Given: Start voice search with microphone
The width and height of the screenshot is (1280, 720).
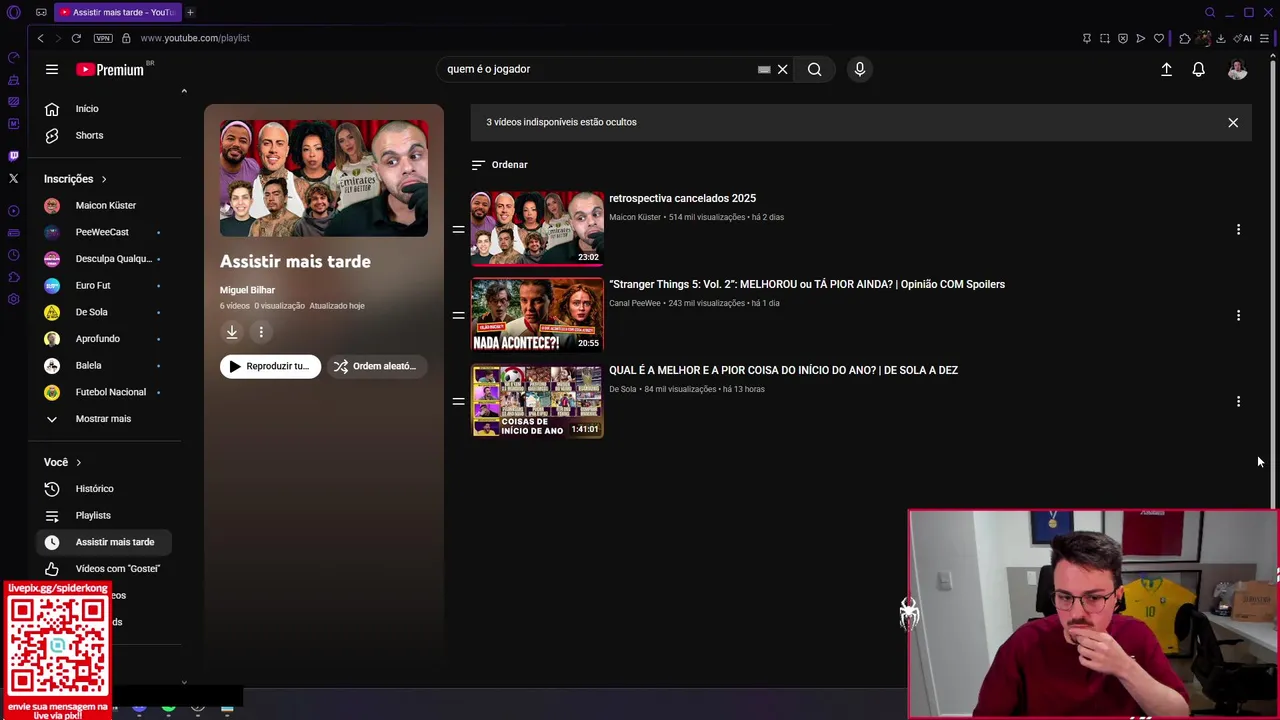Looking at the screenshot, I should coord(859,69).
